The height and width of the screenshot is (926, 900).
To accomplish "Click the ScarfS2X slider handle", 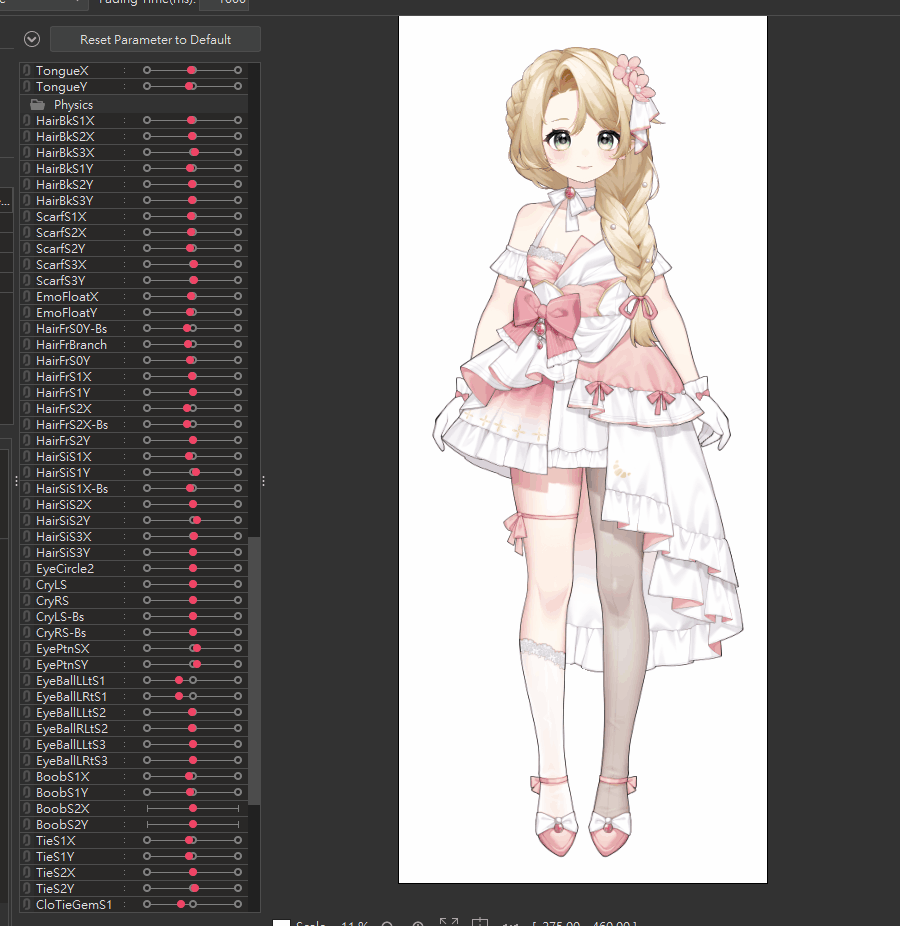I will 192,232.
